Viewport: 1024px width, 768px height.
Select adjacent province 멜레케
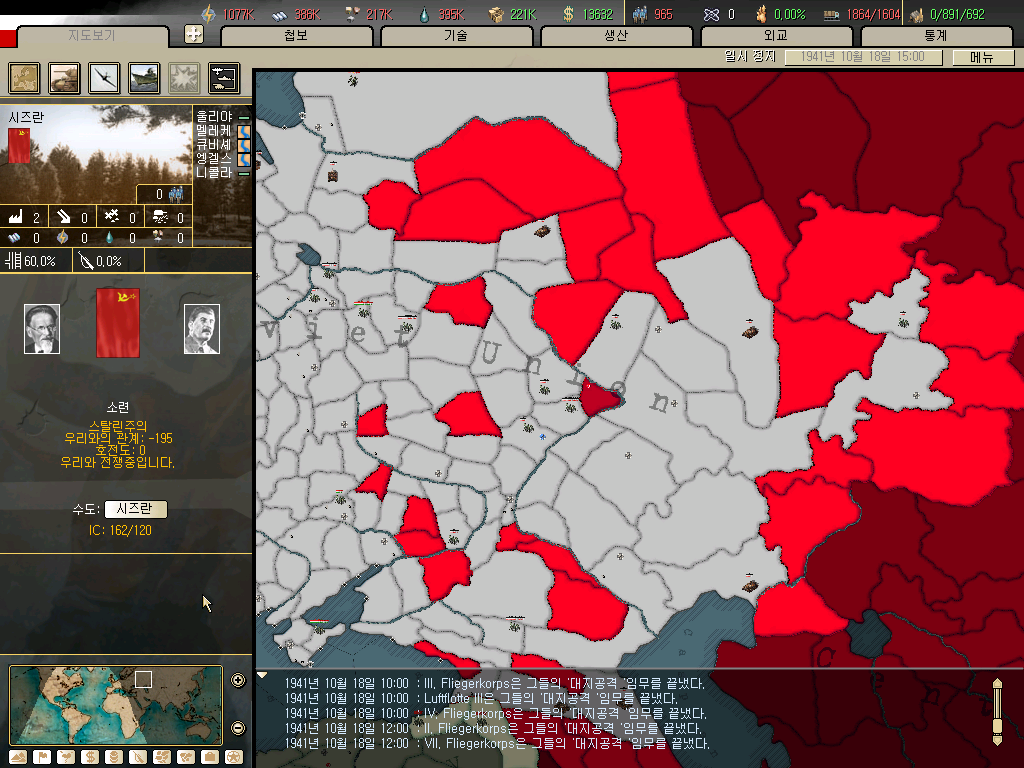click(214, 131)
